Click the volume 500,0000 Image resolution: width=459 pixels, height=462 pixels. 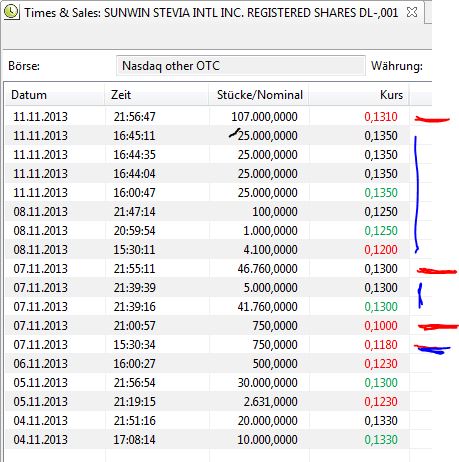coord(275,364)
